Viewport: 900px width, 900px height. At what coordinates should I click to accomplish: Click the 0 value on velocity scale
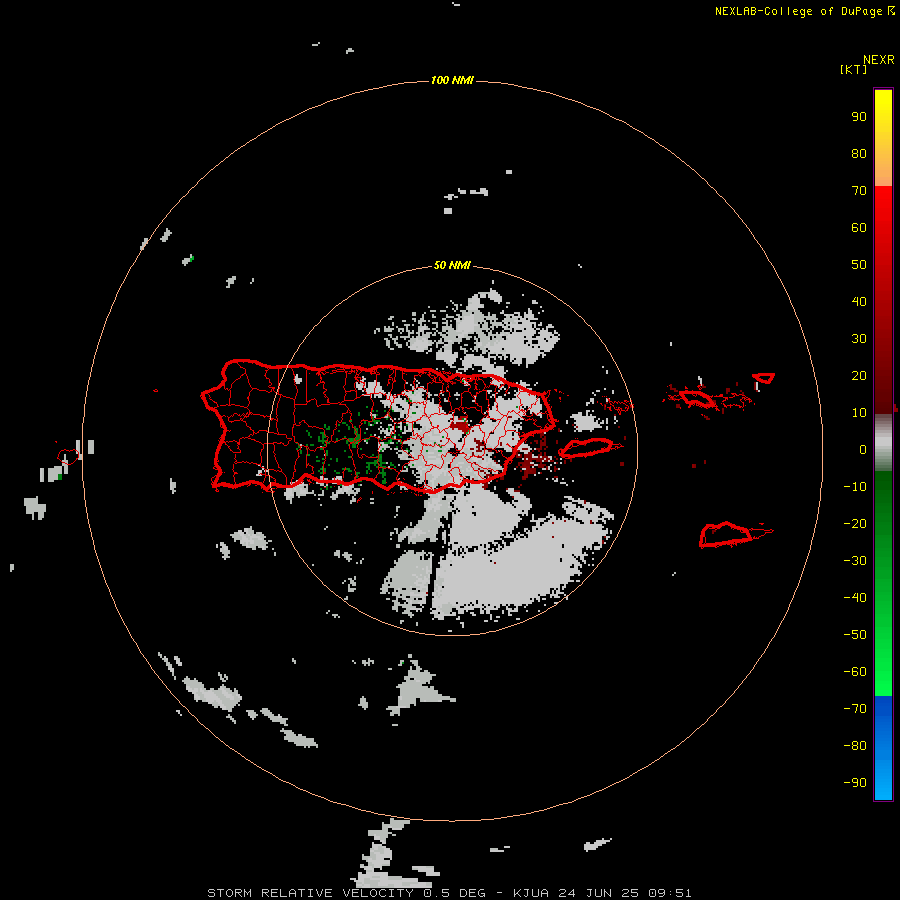click(863, 449)
